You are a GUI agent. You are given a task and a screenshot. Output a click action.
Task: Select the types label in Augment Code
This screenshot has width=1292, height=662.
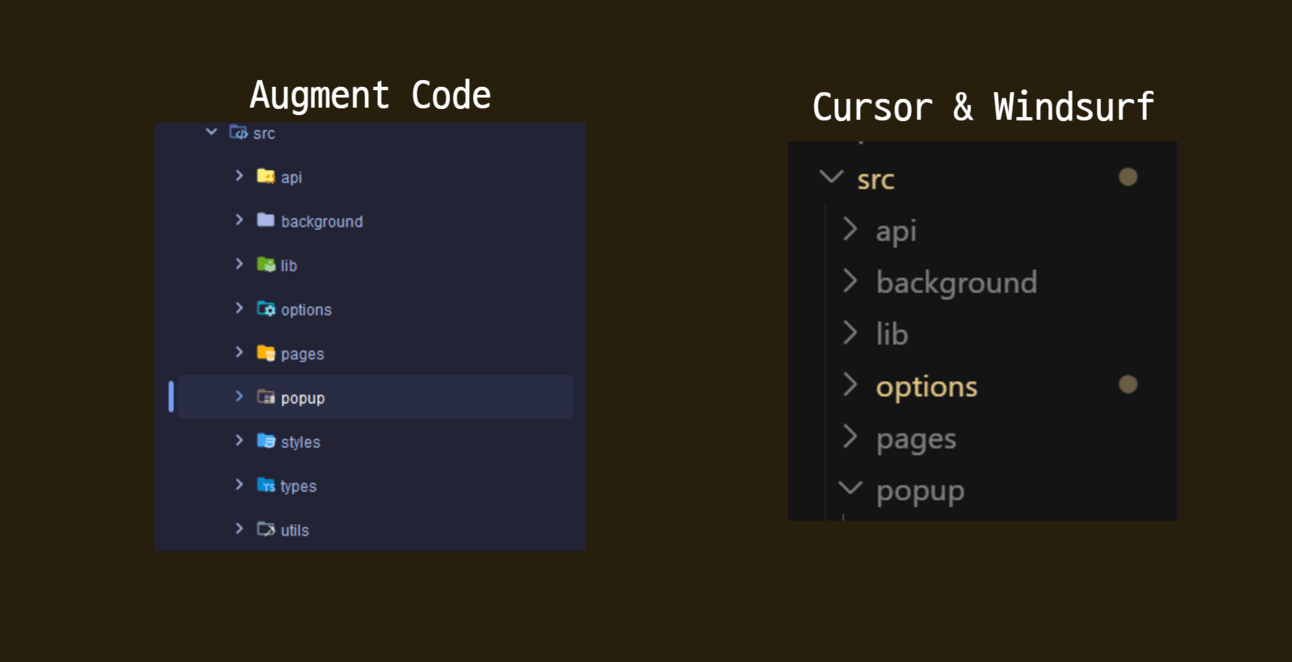tap(298, 486)
